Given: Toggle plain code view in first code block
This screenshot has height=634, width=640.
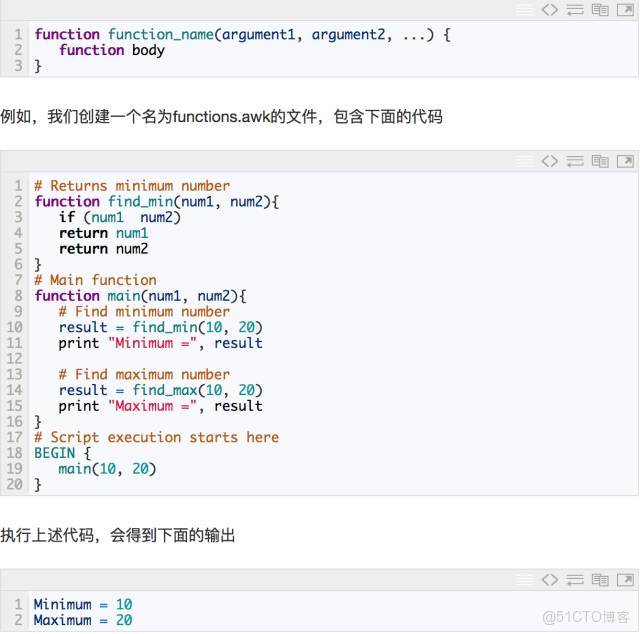Looking at the screenshot, I should point(550,10).
